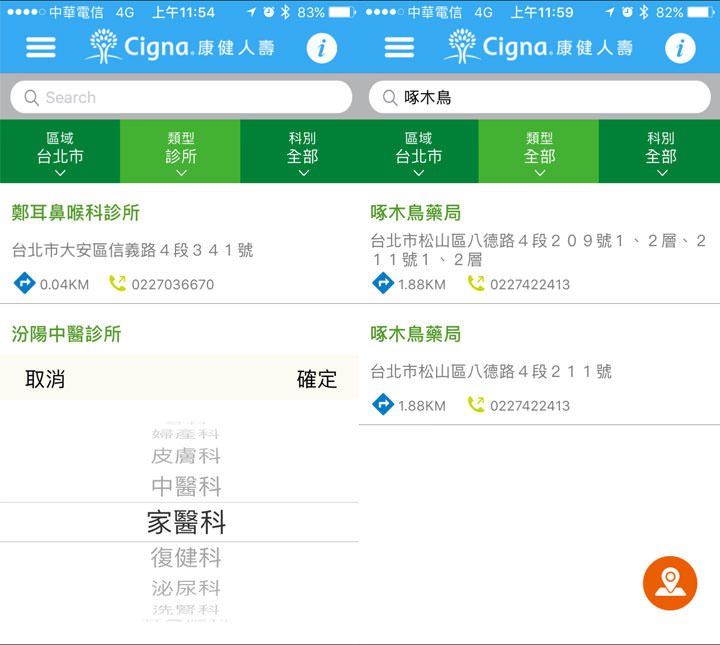The width and height of the screenshot is (720, 645).
Task: Choose 復健科 from the picker list
Action: point(186,557)
